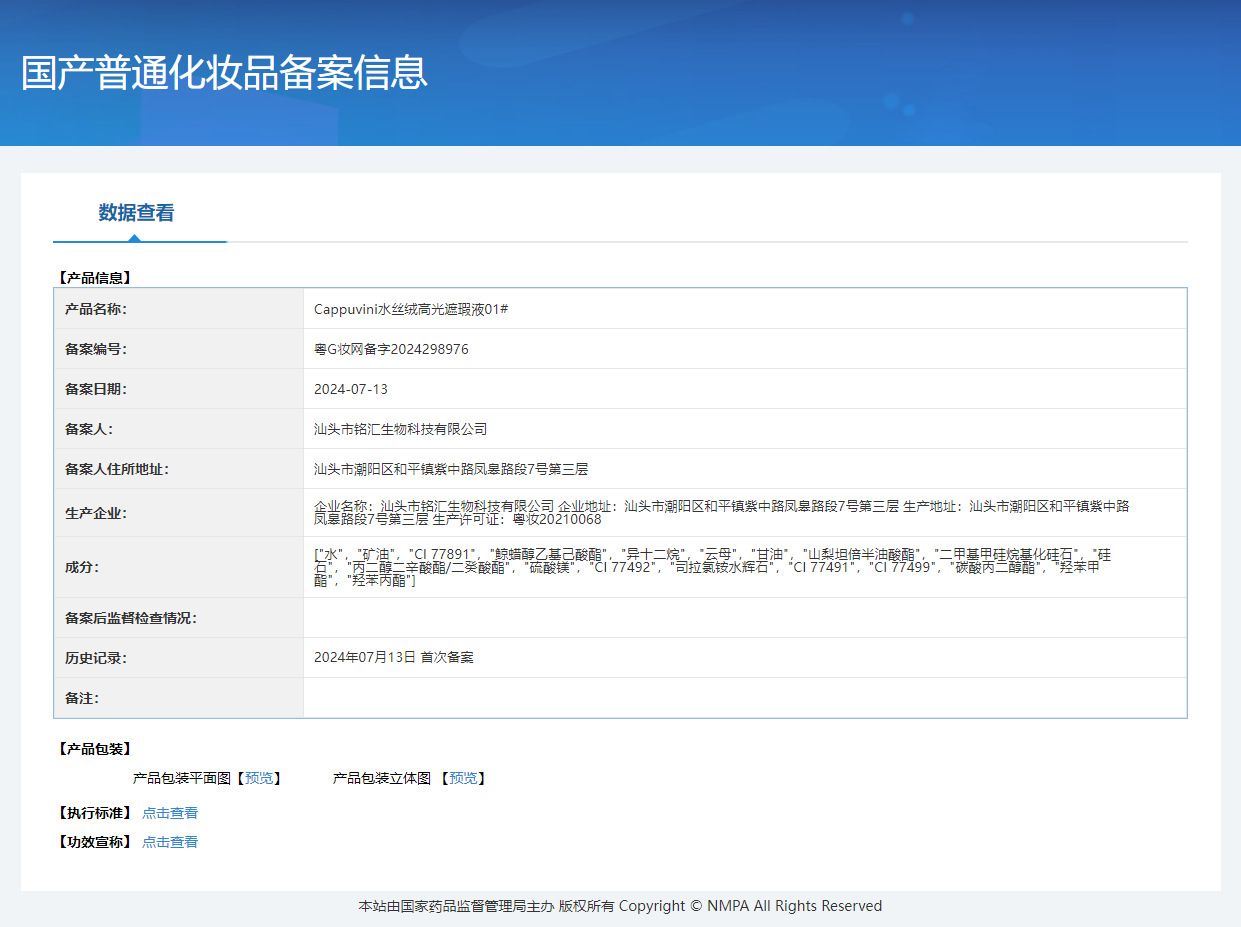Select product name Cappuvini水丝绒高光遮瑕液01#

tap(411, 309)
